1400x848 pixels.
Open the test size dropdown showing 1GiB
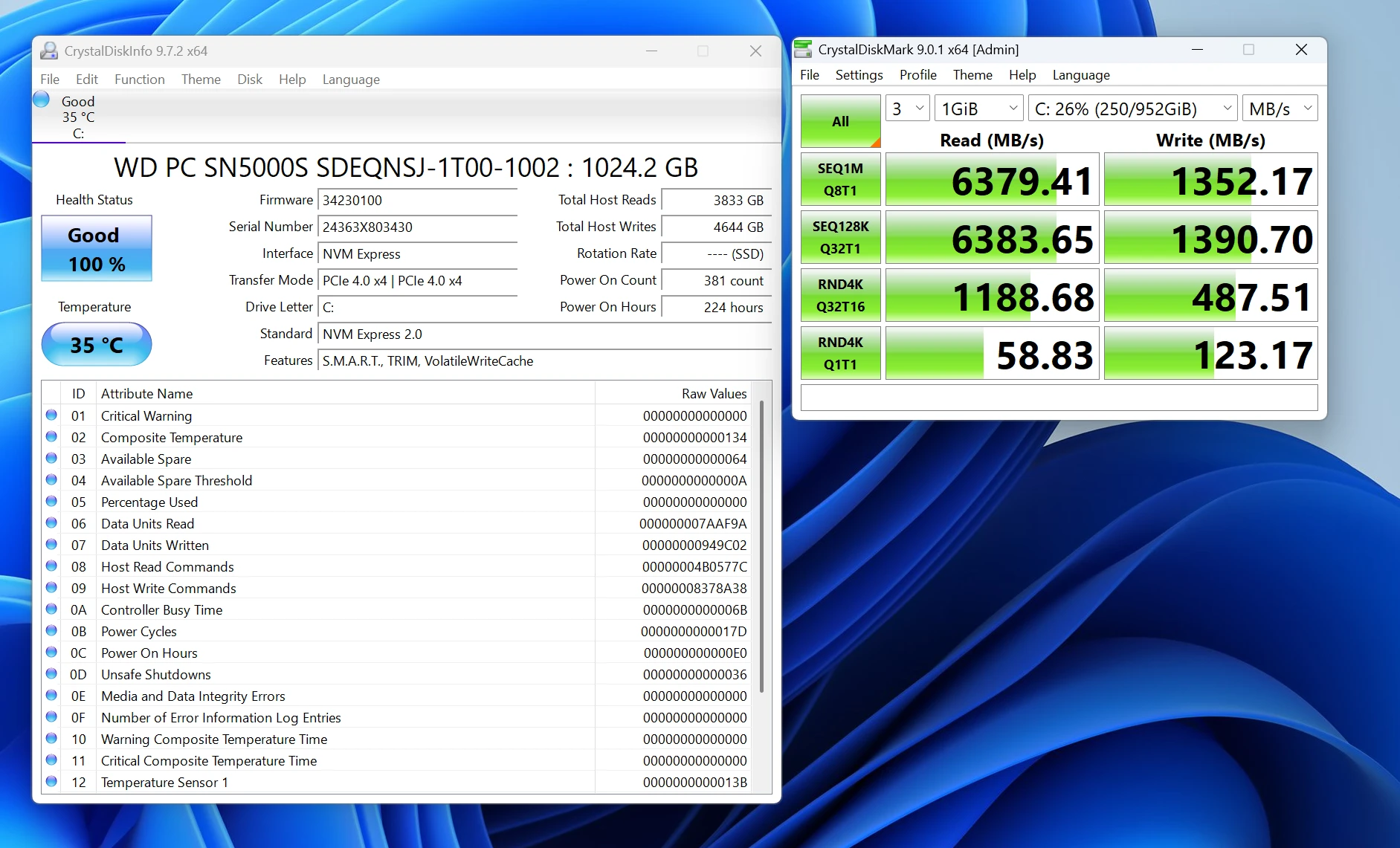pyautogui.click(x=978, y=107)
